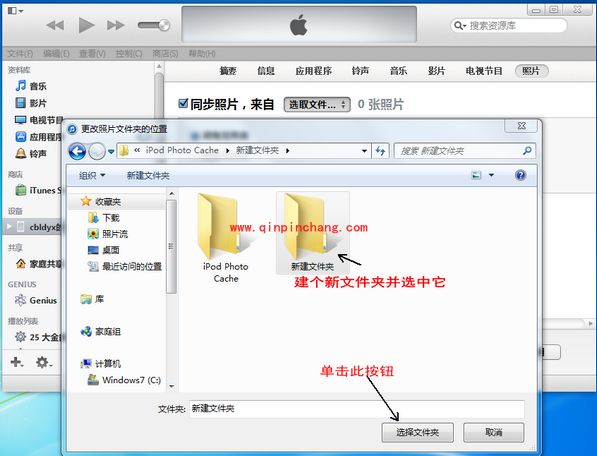Select Genius in the sidebar
The width and height of the screenshot is (597, 456).
[x=35, y=300]
